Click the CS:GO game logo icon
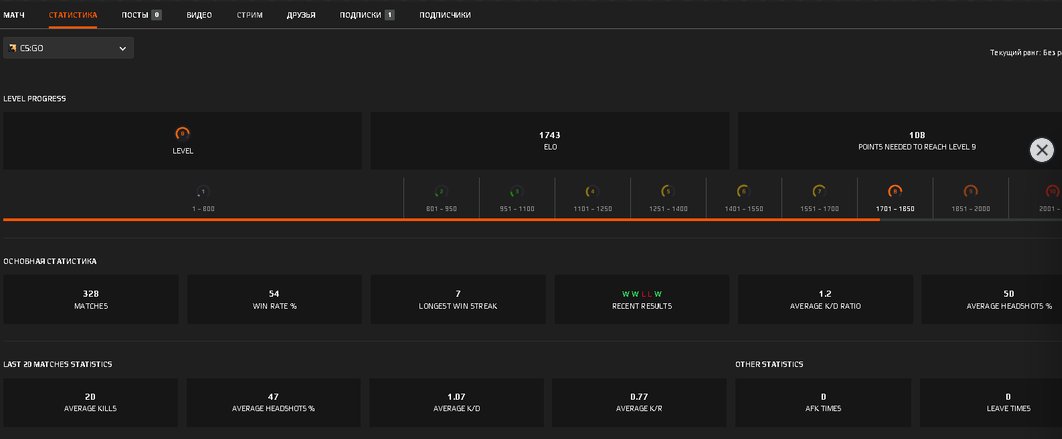The height and width of the screenshot is (439, 1062). [x=13, y=48]
